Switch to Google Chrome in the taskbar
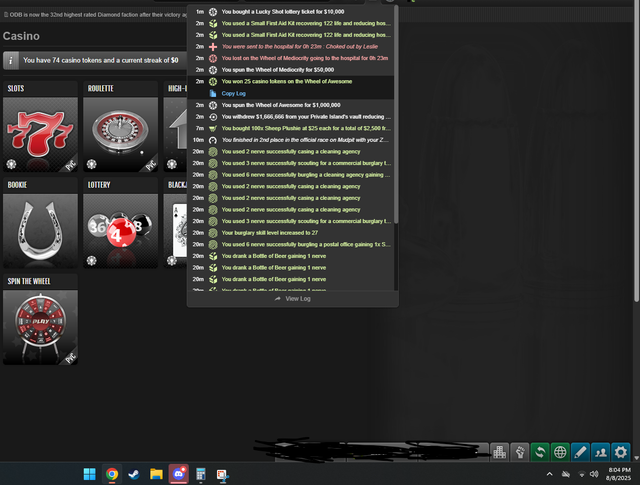640x485 pixels. pyautogui.click(x=112, y=474)
